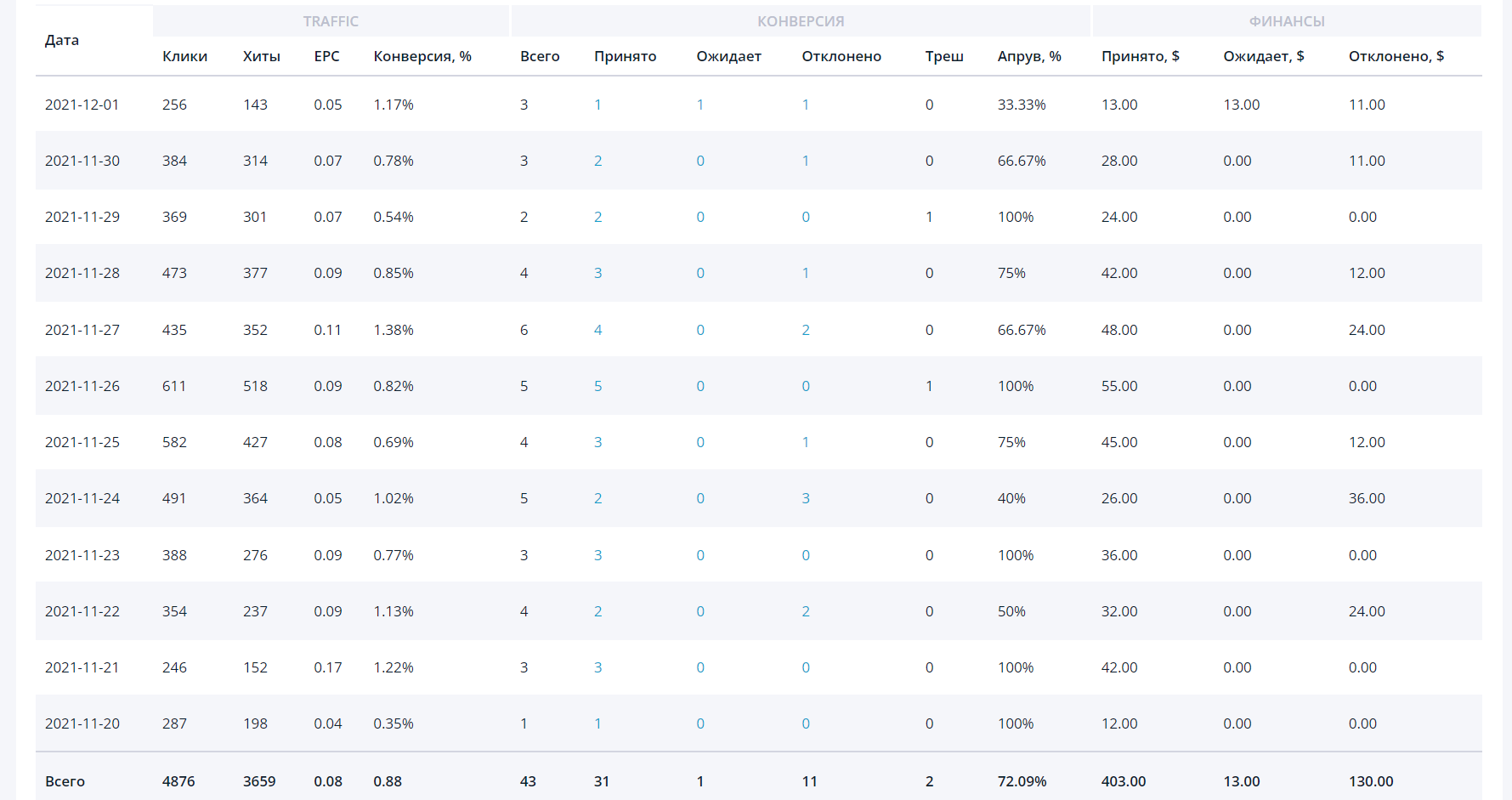Screen dimensions: 1512x800
Task: Sort by Клики column header
Action: click(x=184, y=56)
